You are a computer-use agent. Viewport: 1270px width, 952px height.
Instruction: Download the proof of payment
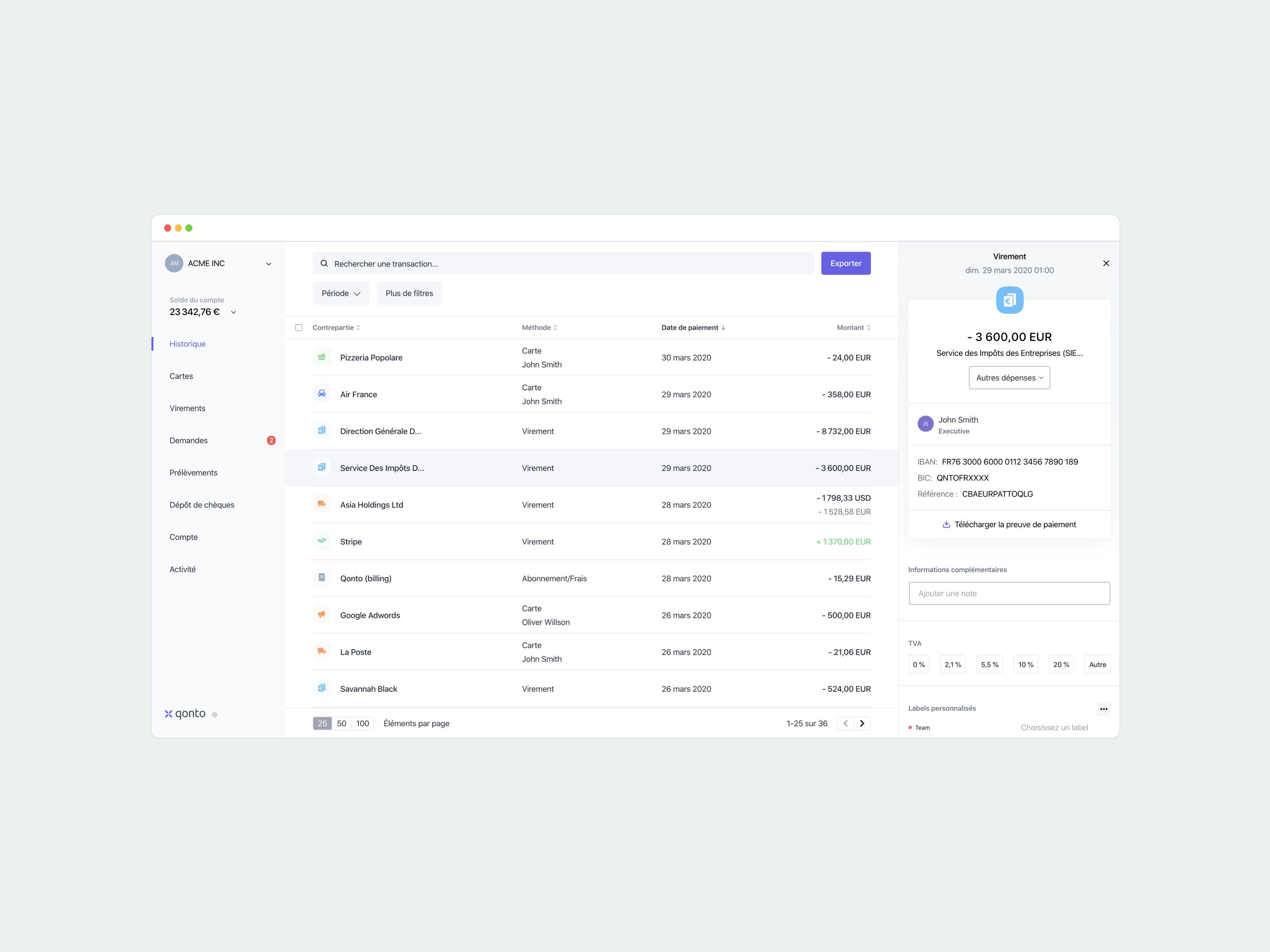click(x=1009, y=525)
